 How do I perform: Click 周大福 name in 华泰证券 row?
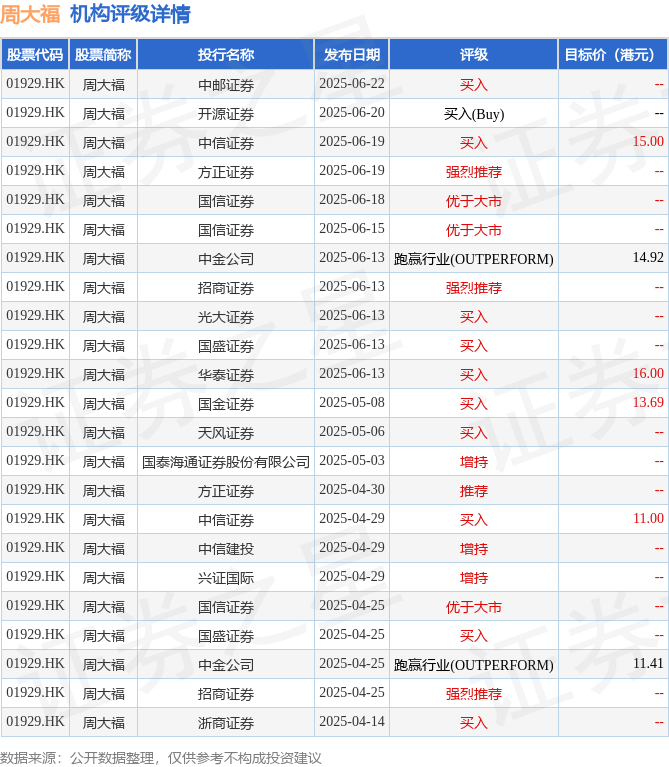103,375
